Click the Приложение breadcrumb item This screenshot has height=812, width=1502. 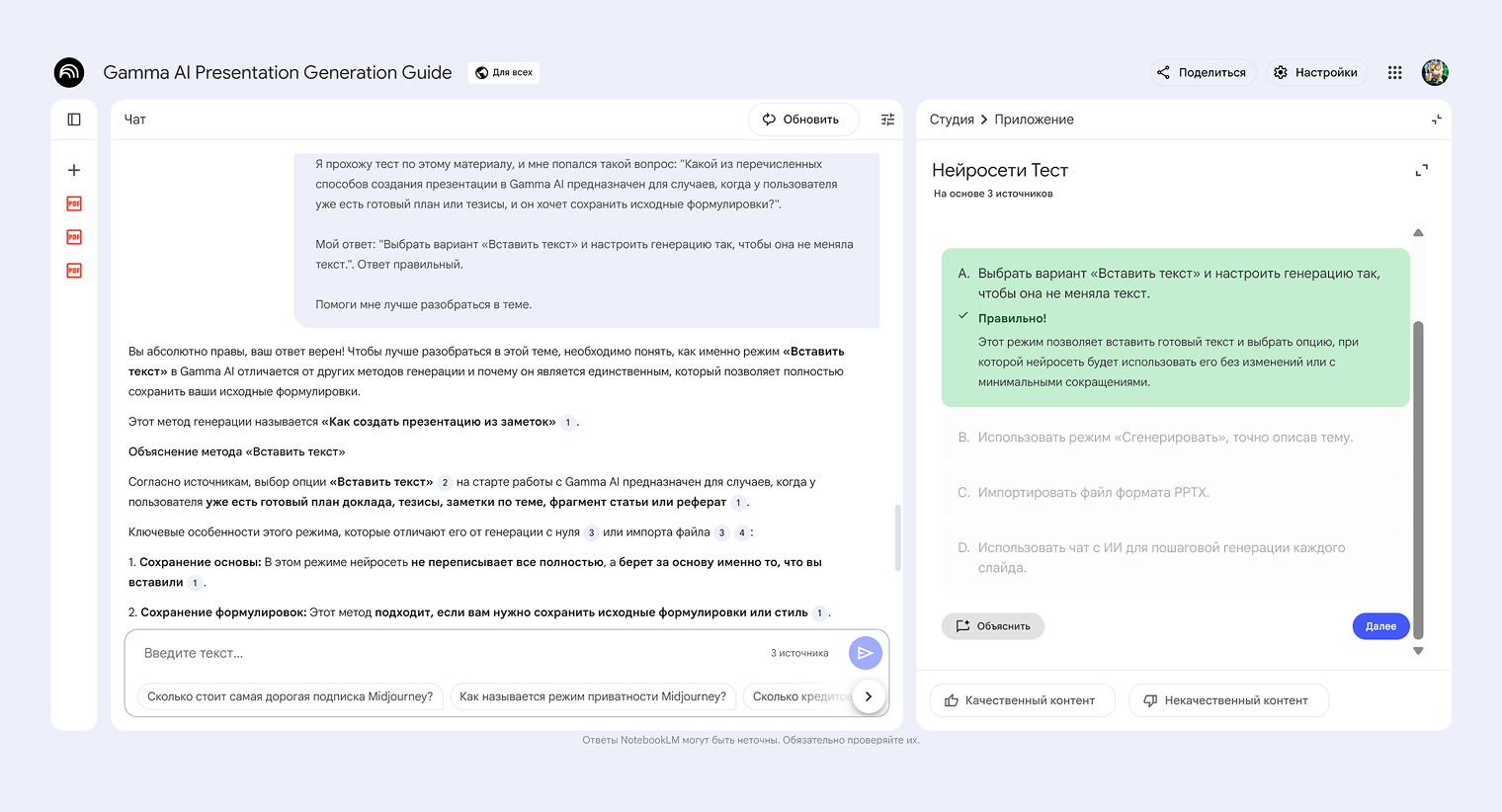1034,120
